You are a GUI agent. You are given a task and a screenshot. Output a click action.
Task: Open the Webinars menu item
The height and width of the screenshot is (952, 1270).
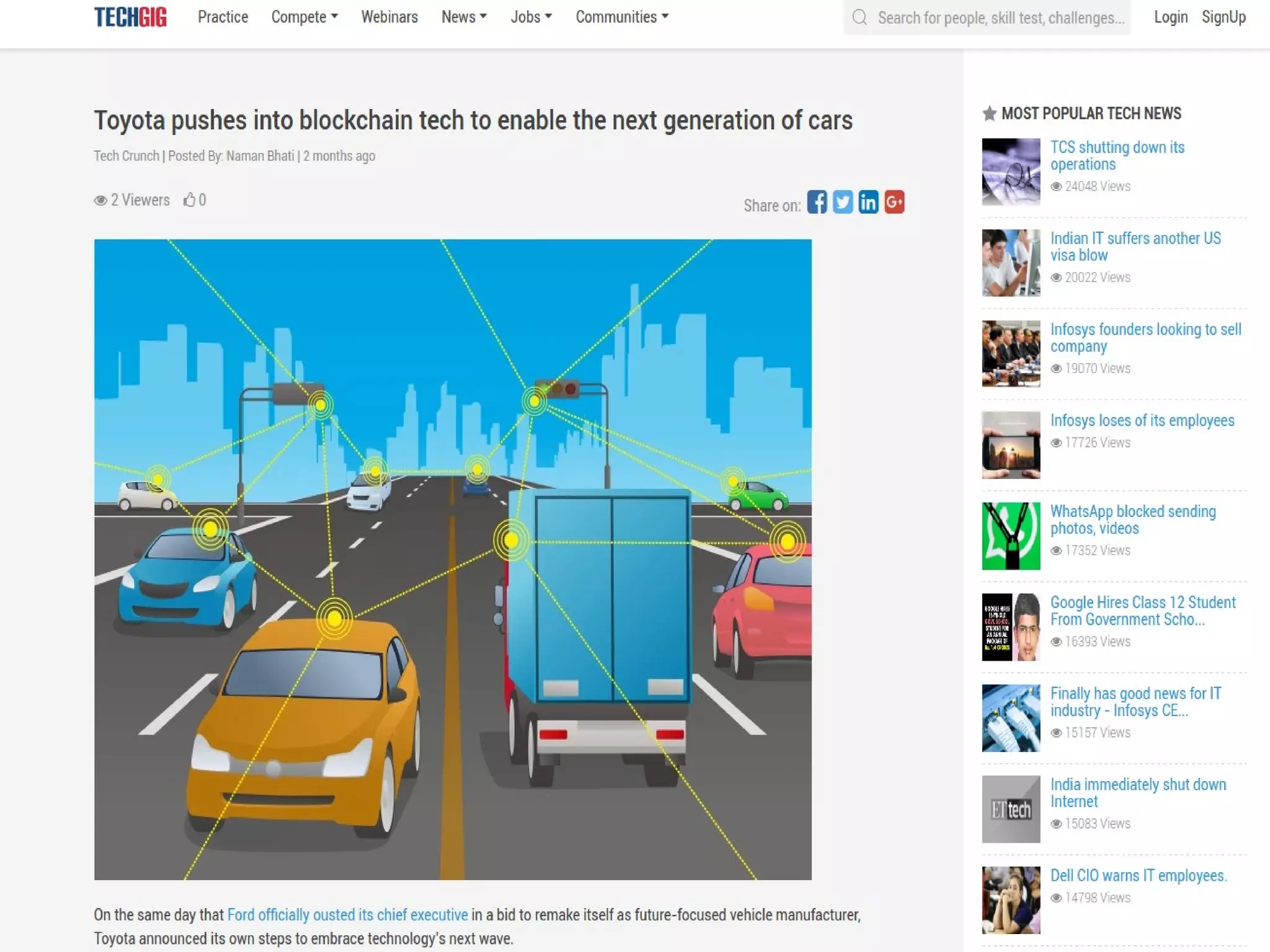click(389, 17)
